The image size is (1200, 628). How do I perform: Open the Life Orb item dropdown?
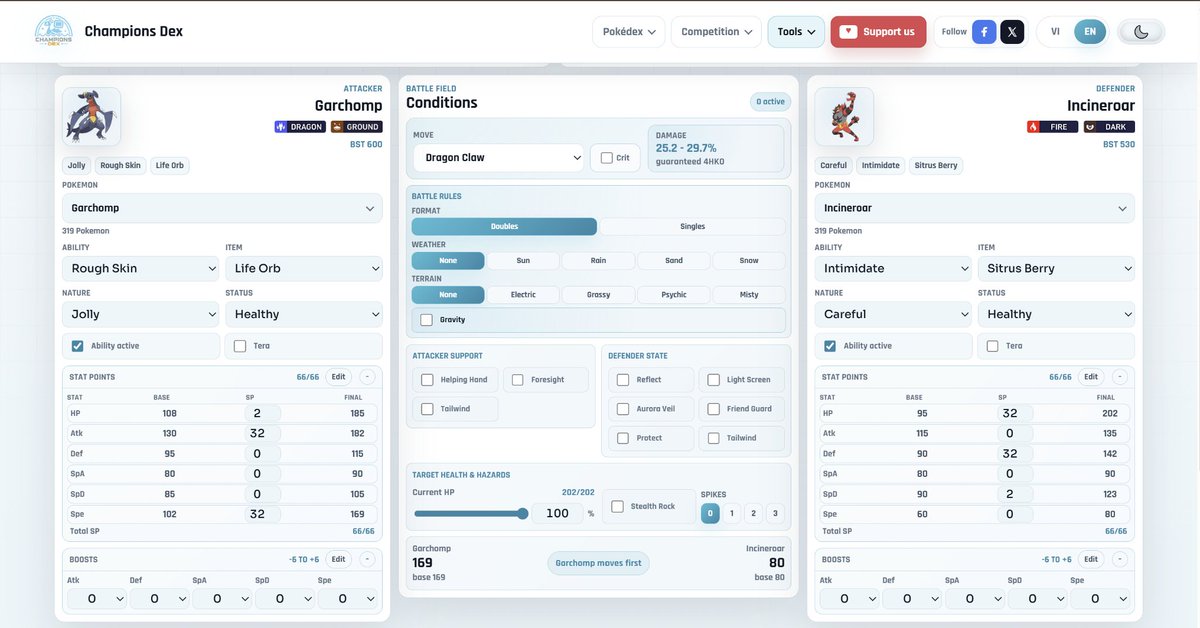point(304,268)
